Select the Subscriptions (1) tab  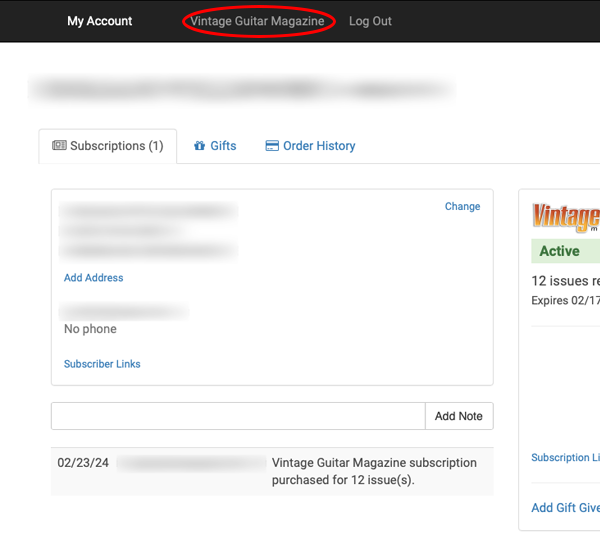[x=108, y=146]
